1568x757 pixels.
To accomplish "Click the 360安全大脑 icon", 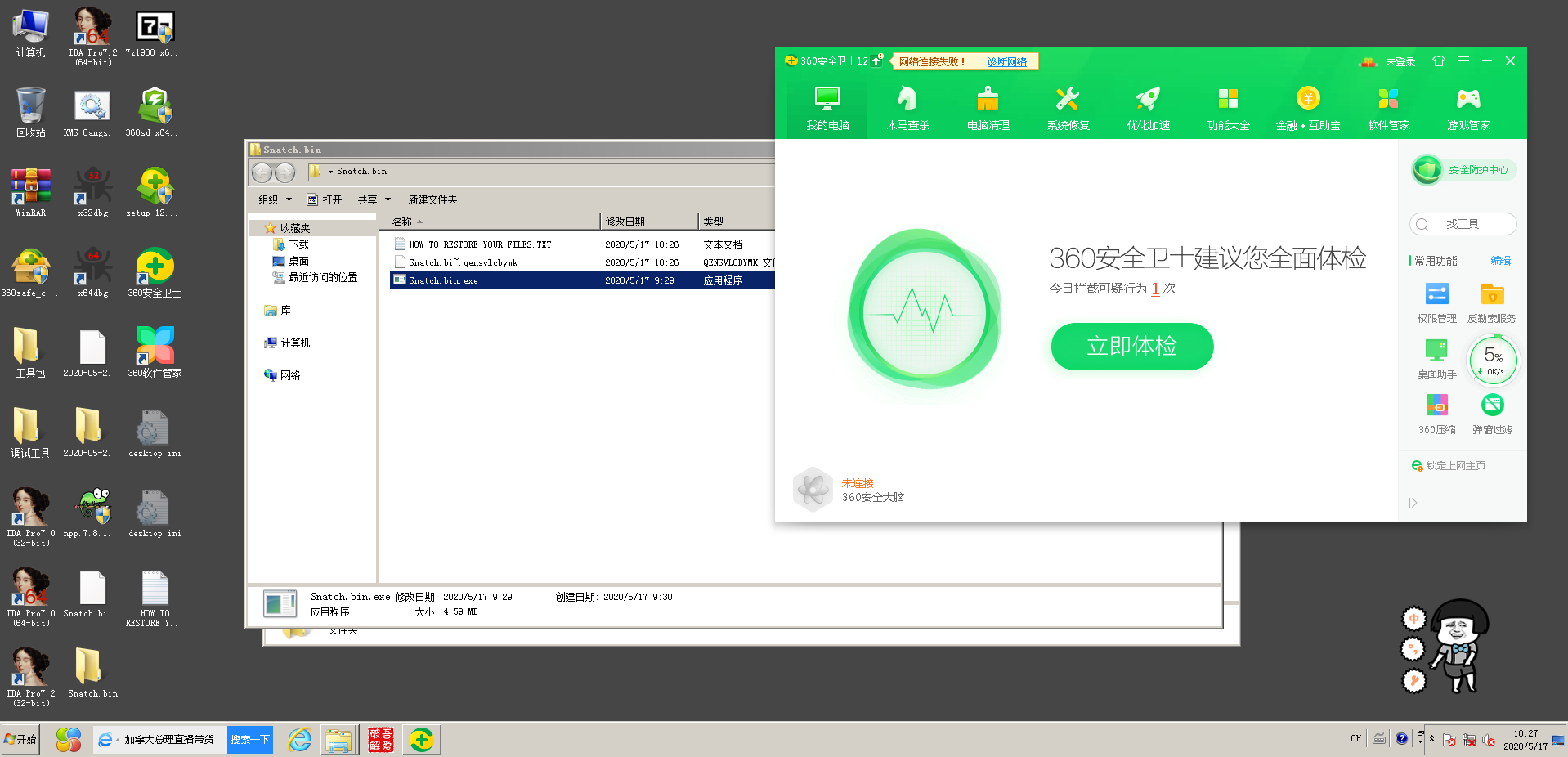I will (x=813, y=490).
